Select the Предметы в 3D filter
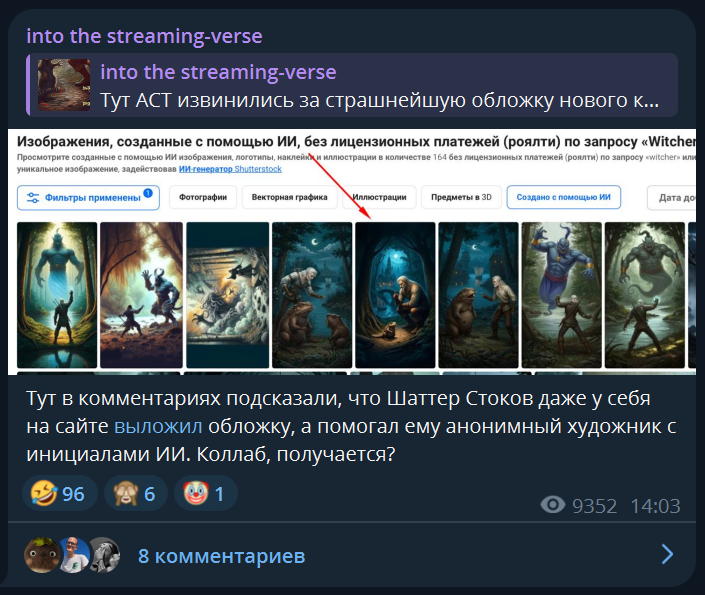This screenshot has height=595, width=705. [x=461, y=197]
